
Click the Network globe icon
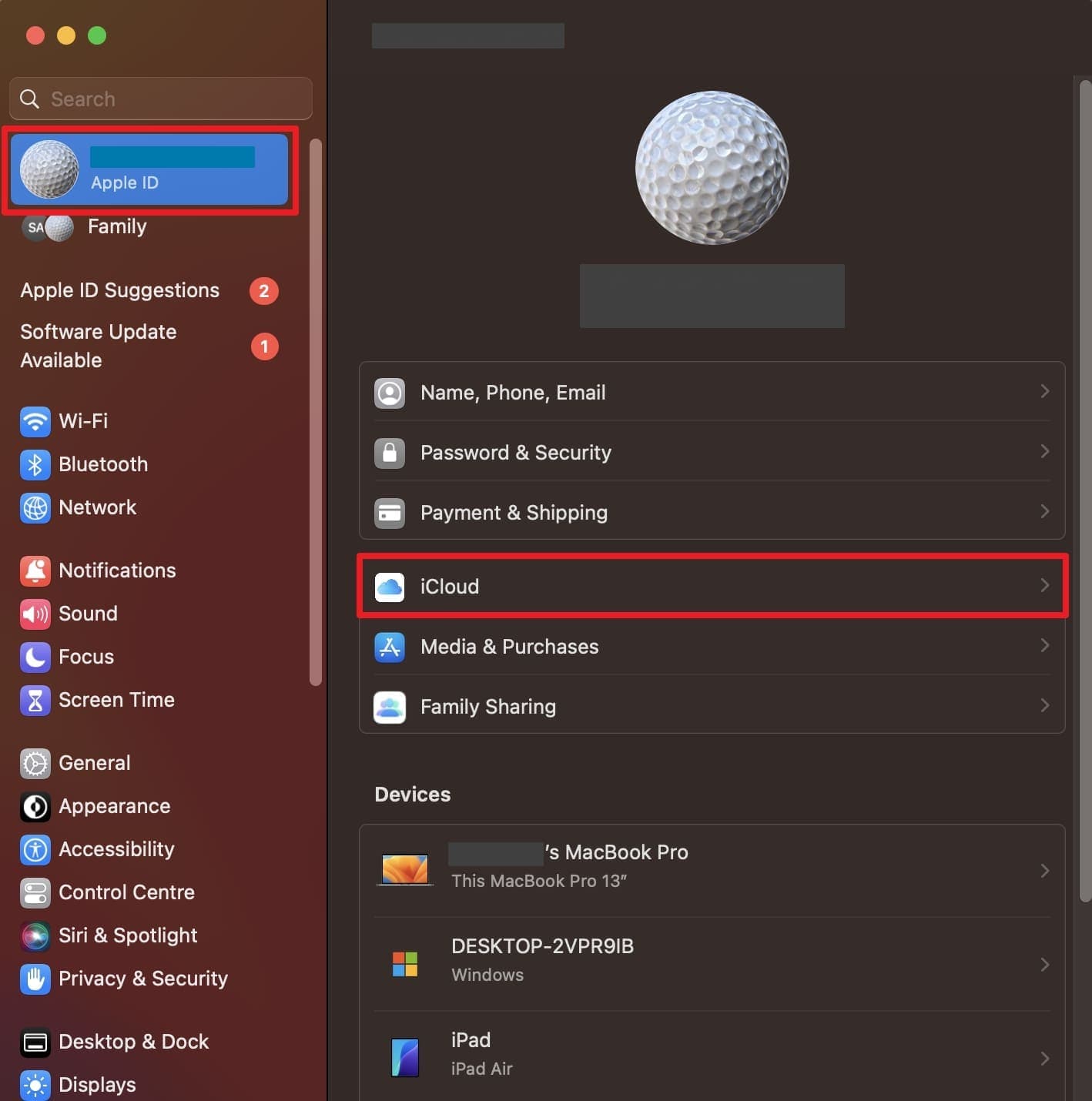[x=35, y=507]
